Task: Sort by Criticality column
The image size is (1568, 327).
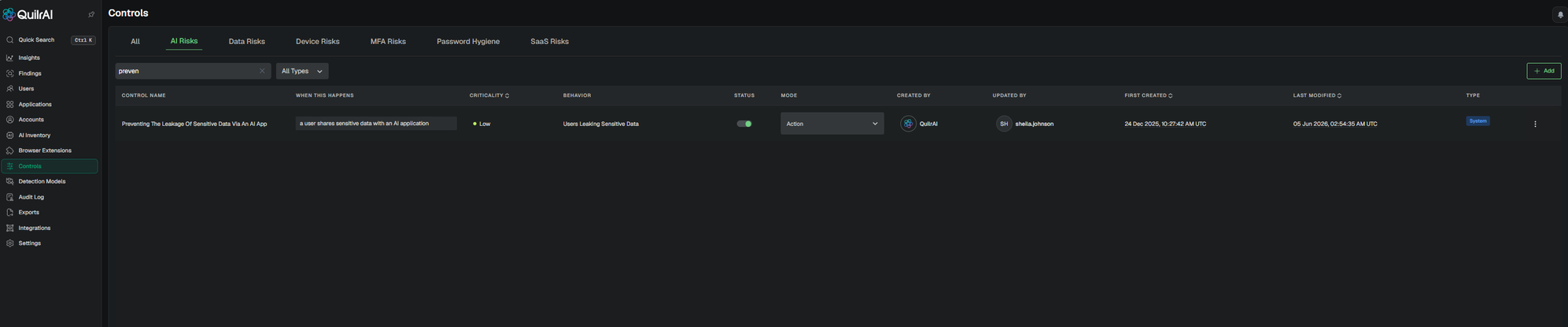Action: [489, 95]
